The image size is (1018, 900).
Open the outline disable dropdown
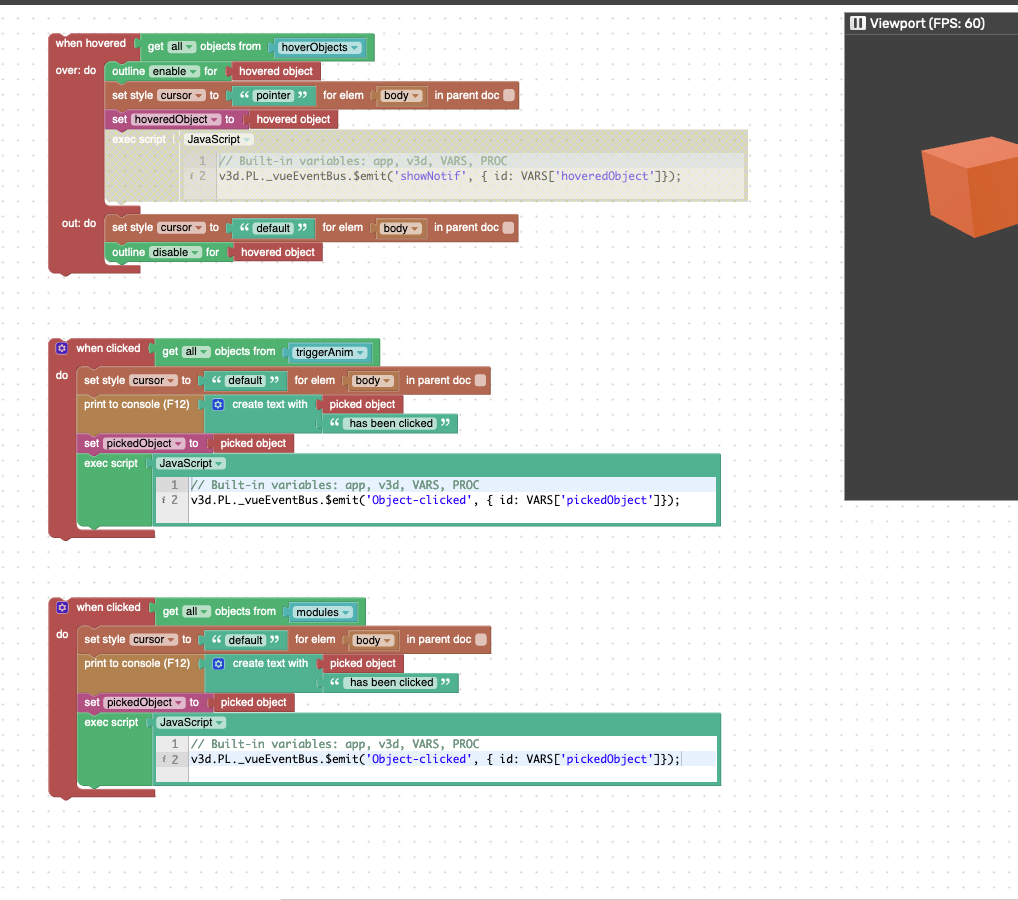coord(176,253)
